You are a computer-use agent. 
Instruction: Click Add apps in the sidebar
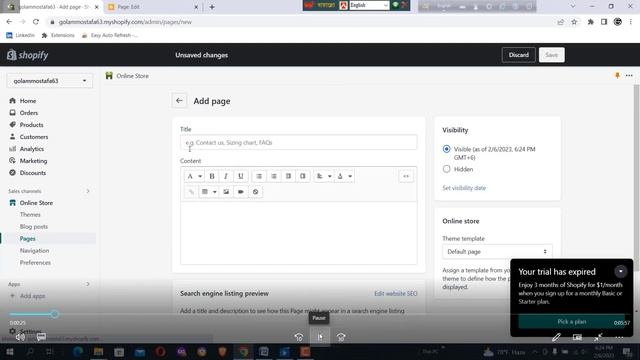[32, 296]
